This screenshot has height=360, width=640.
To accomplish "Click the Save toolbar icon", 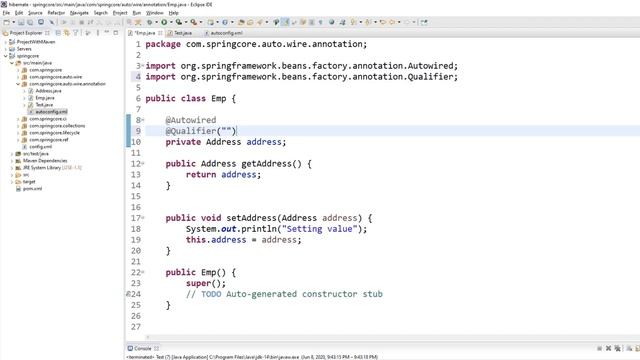I will (21, 22).
